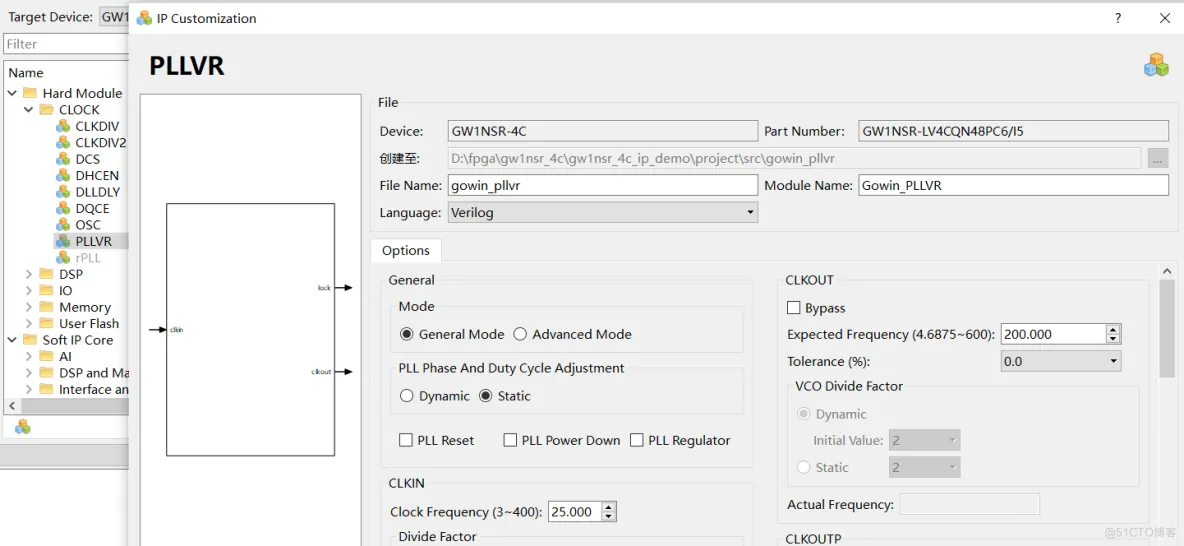
Task: Click the Memory folder icon
Action: point(47,307)
